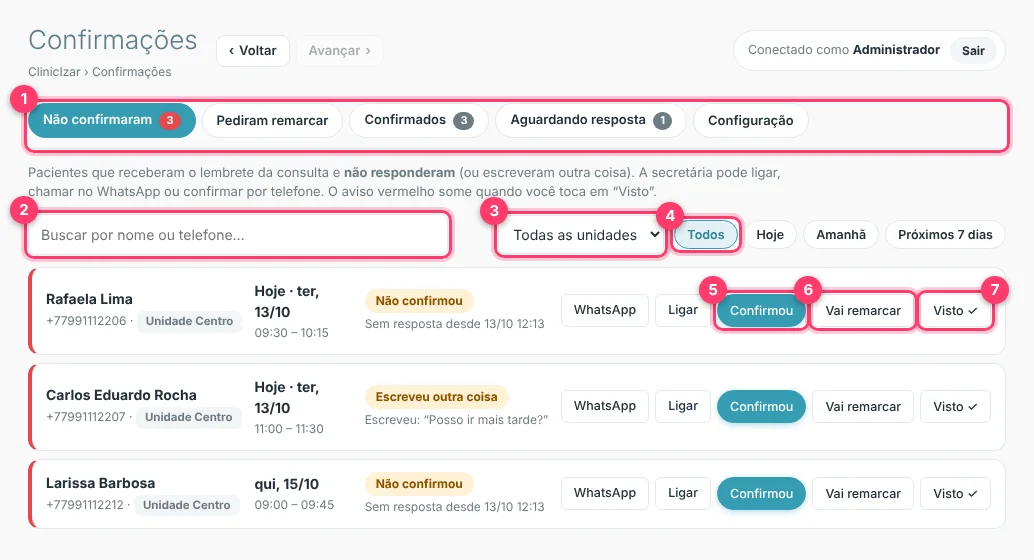This screenshot has width=1034, height=560.
Task: Click Não confirmou badge for Rafaela Lima
Action: (419, 301)
